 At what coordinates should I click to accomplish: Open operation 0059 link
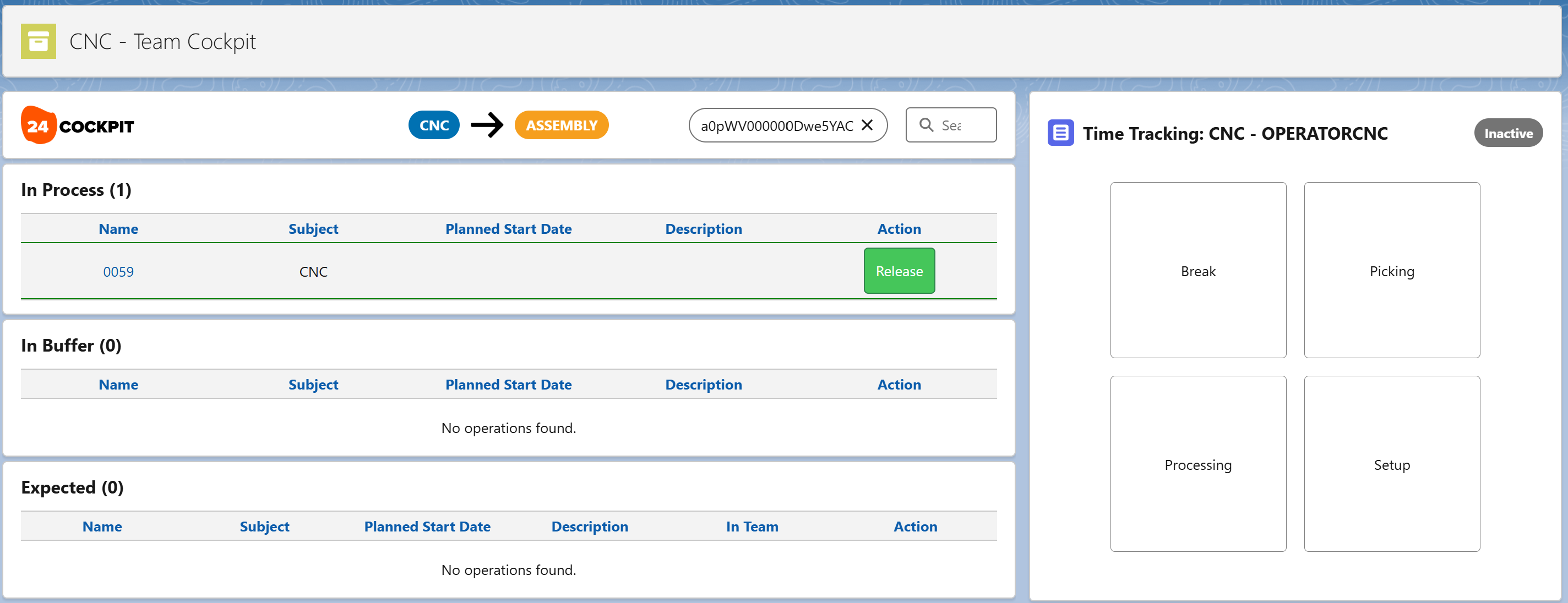coord(118,272)
